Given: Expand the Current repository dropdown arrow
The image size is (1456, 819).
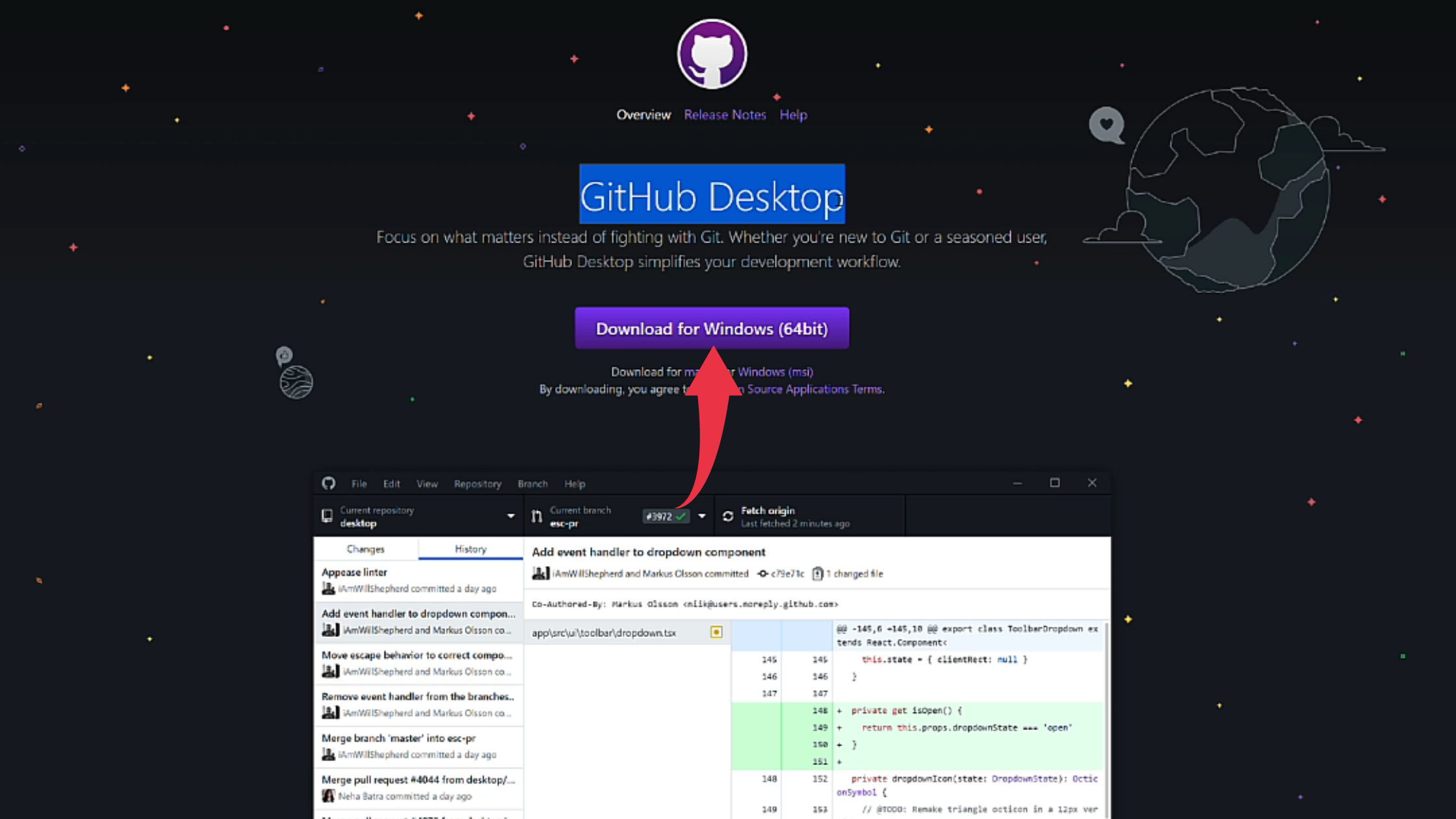Looking at the screenshot, I should click(x=511, y=516).
